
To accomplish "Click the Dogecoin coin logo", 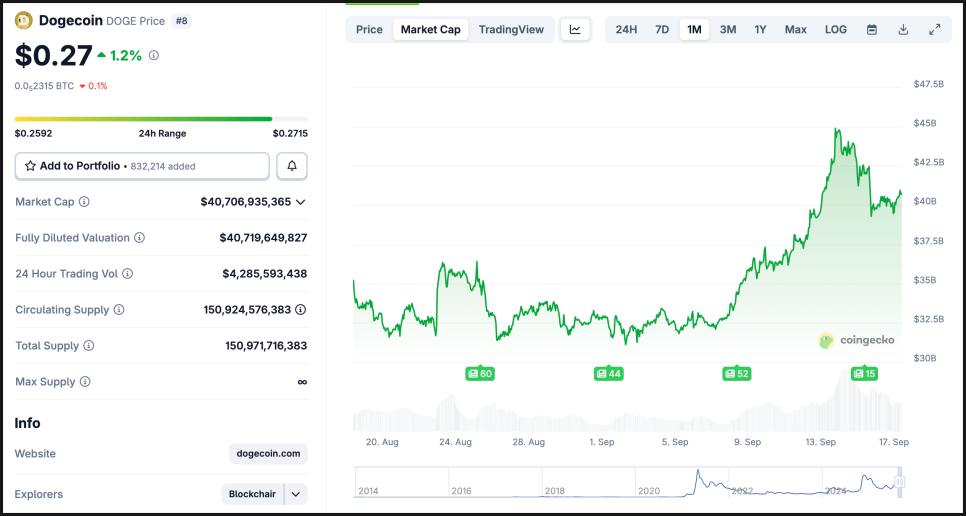I will coord(24,20).
